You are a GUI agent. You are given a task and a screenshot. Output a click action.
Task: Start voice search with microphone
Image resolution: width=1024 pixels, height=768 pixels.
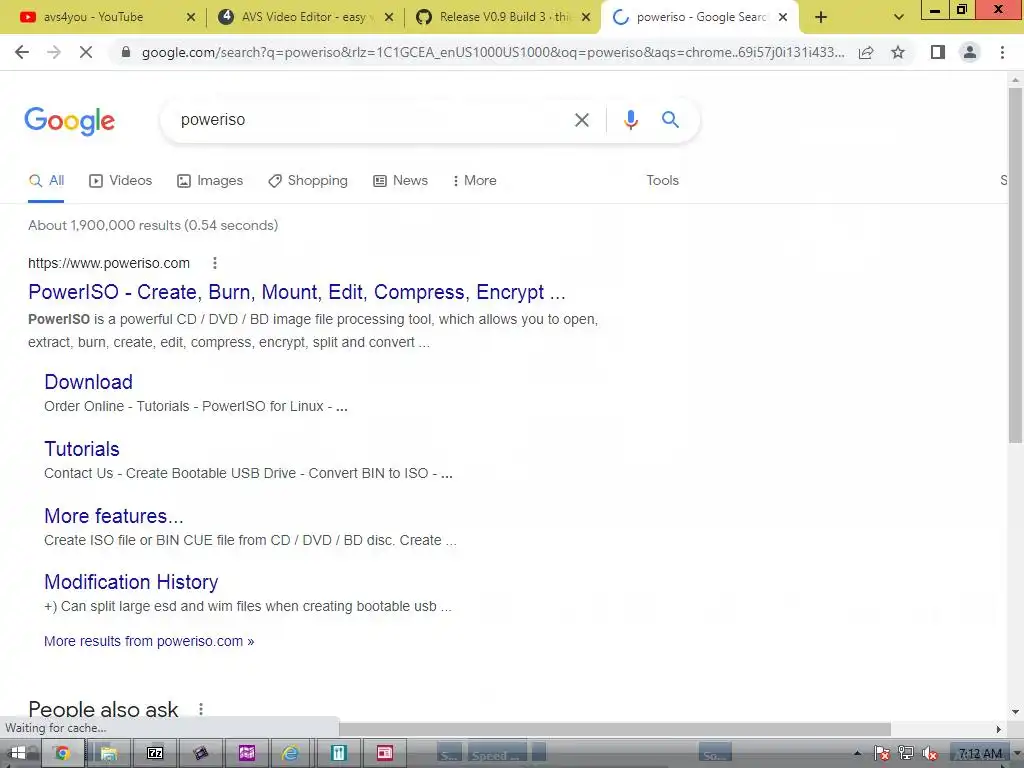pos(630,120)
